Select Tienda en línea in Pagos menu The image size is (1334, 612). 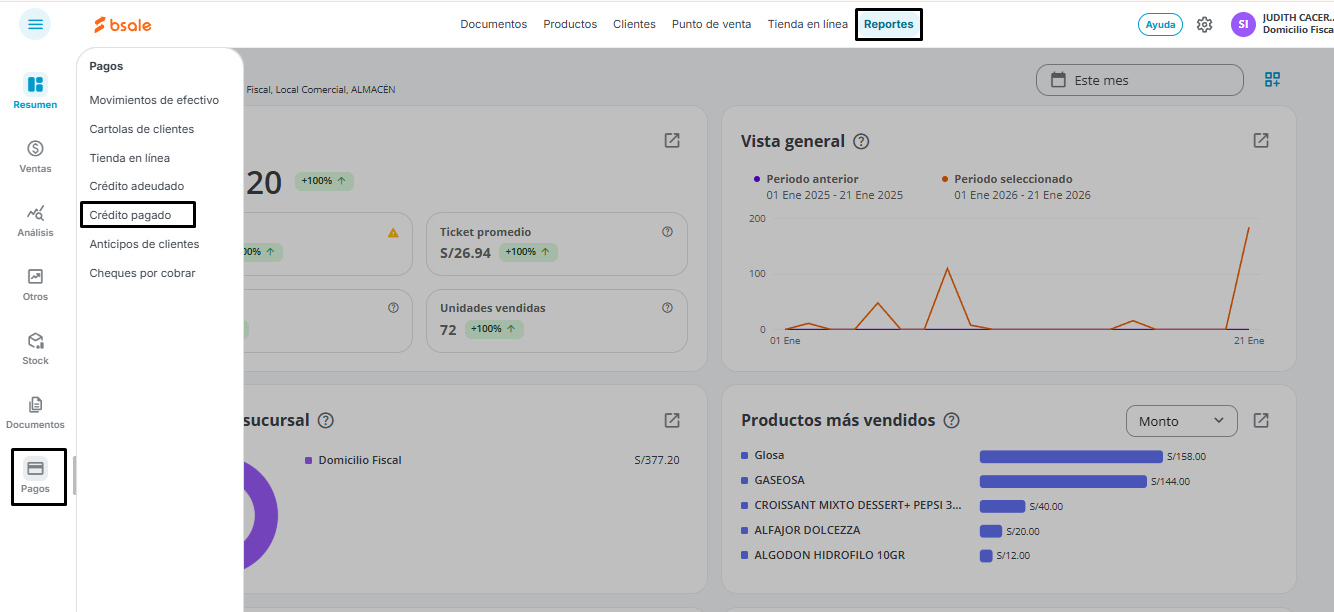130,158
